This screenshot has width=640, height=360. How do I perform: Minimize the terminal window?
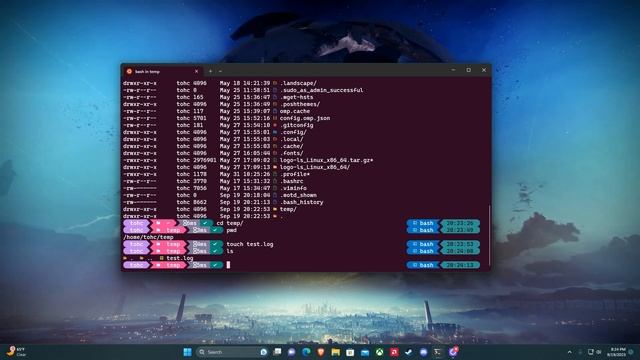pyautogui.click(x=453, y=70)
